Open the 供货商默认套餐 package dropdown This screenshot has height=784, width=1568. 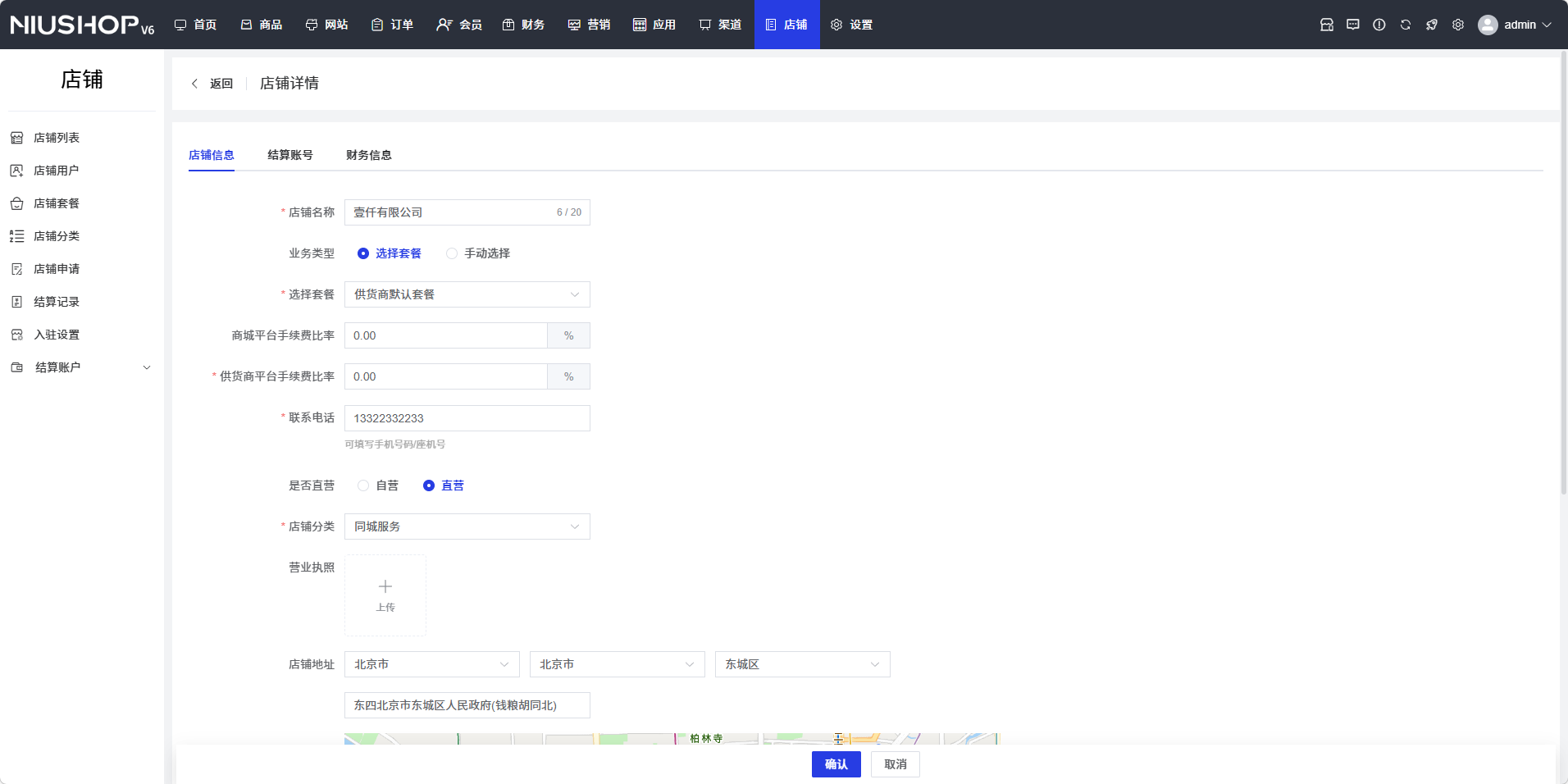(x=467, y=294)
